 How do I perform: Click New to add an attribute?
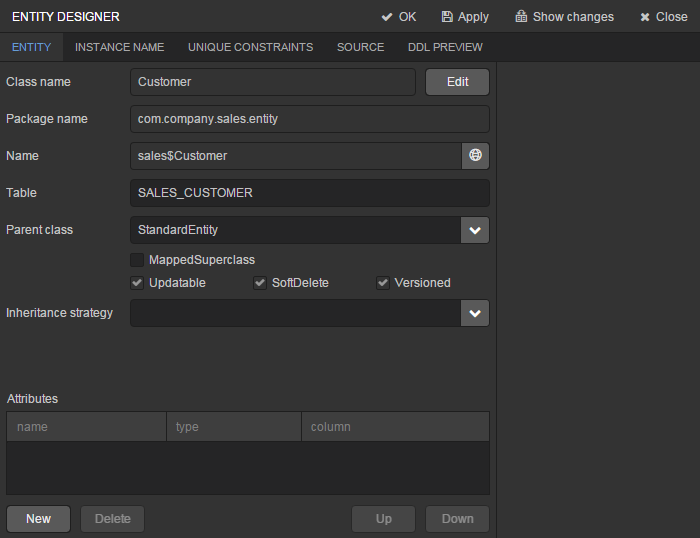tap(38, 519)
